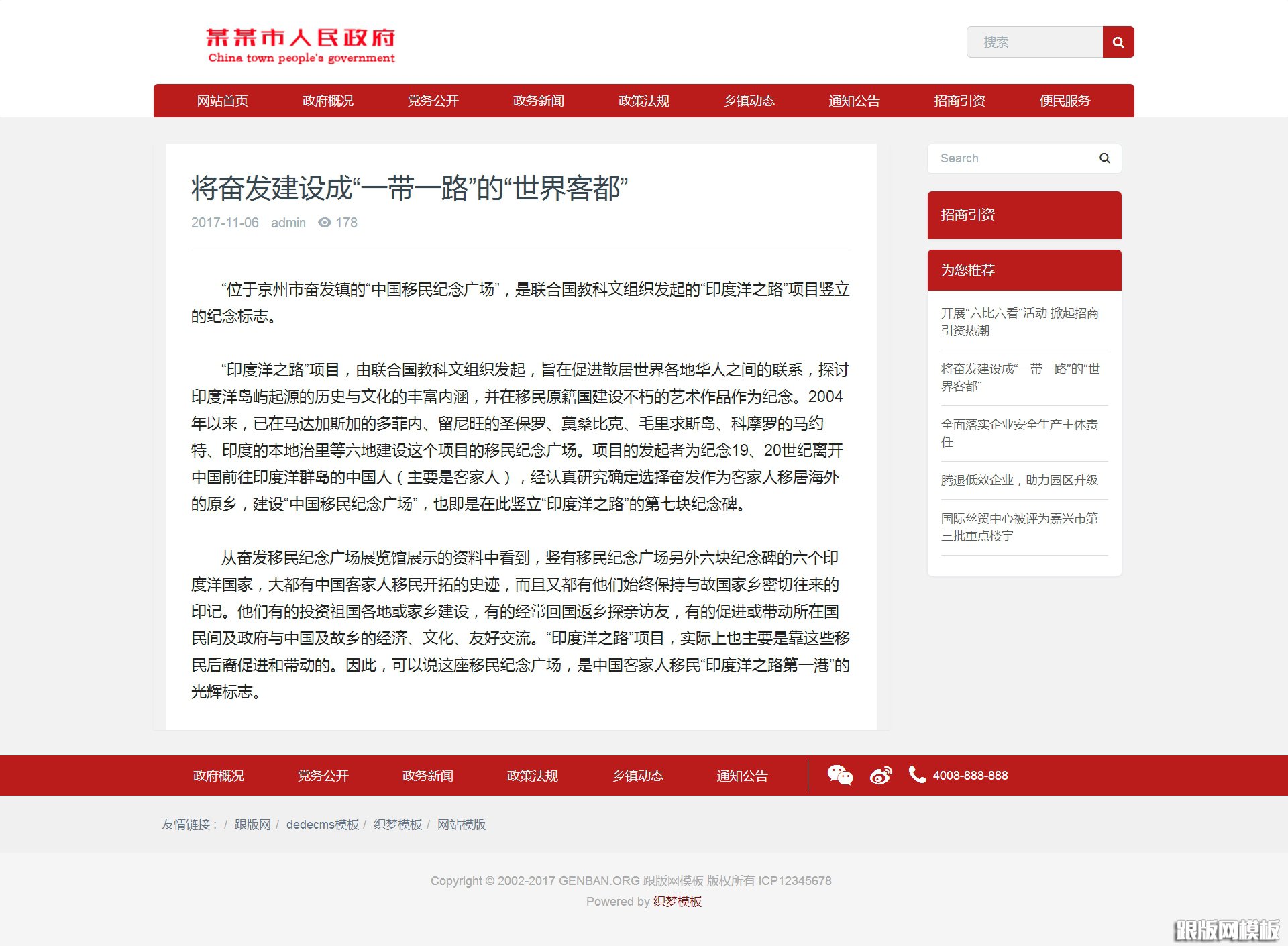
Task: Open the Weibo icon in the footer
Action: click(x=880, y=776)
